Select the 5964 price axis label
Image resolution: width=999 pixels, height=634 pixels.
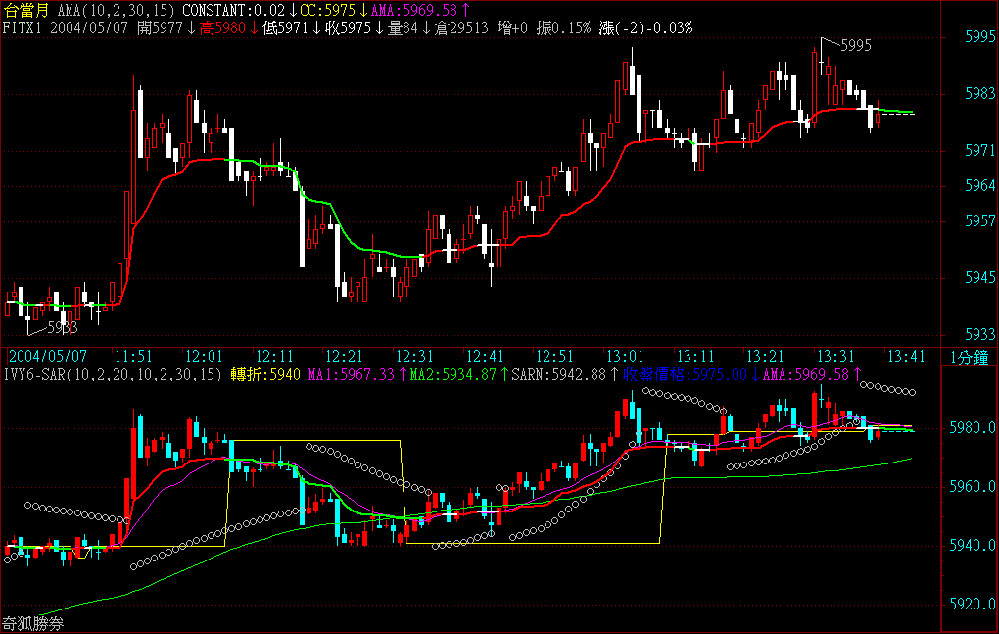[x=980, y=185]
